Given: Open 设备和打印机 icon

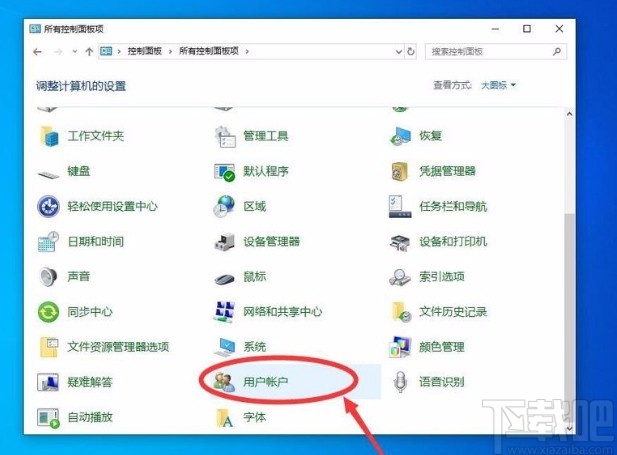Looking at the screenshot, I should (x=400, y=242).
